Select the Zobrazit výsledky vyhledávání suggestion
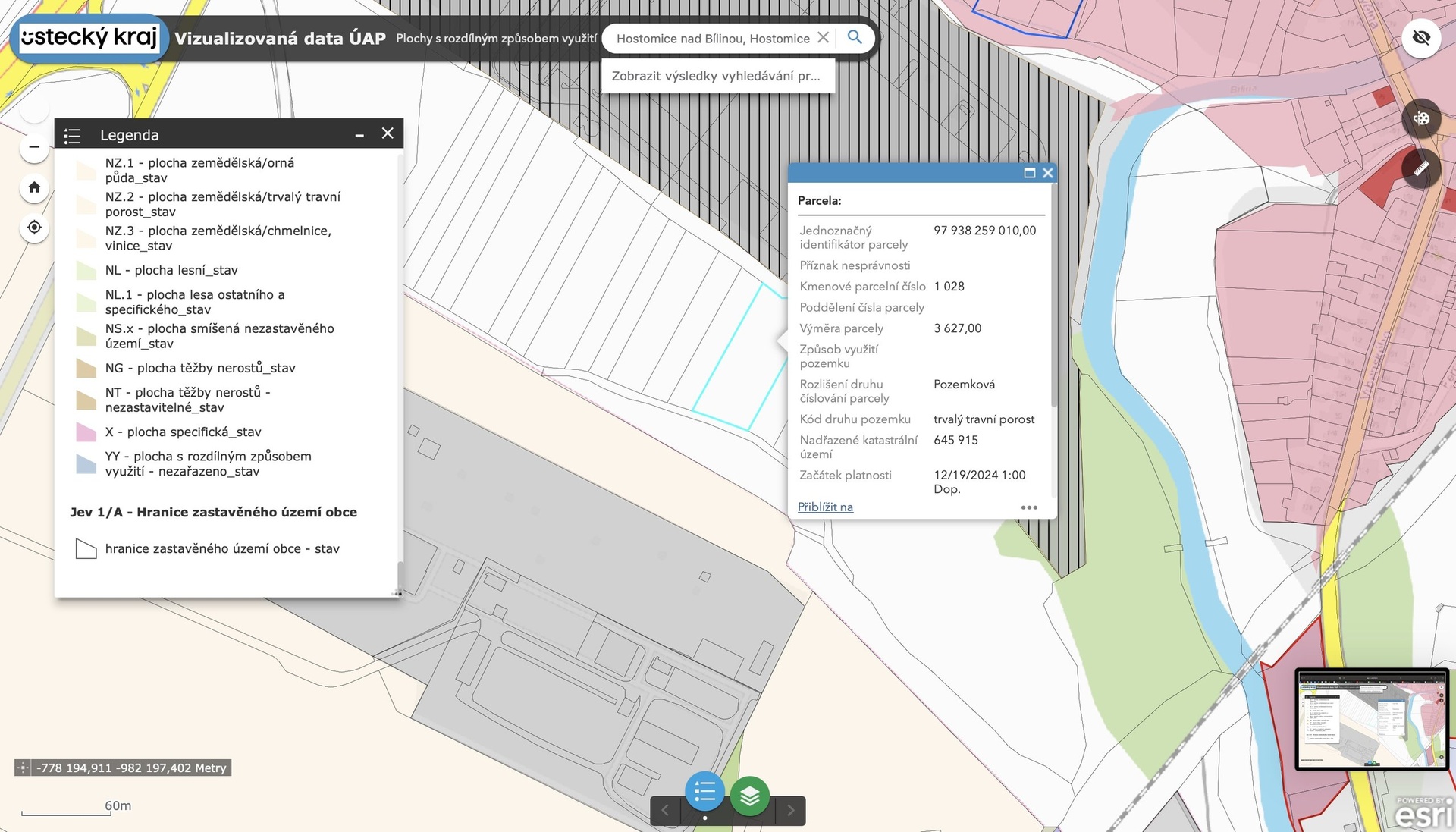This screenshot has height=832, width=1456. click(717, 76)
